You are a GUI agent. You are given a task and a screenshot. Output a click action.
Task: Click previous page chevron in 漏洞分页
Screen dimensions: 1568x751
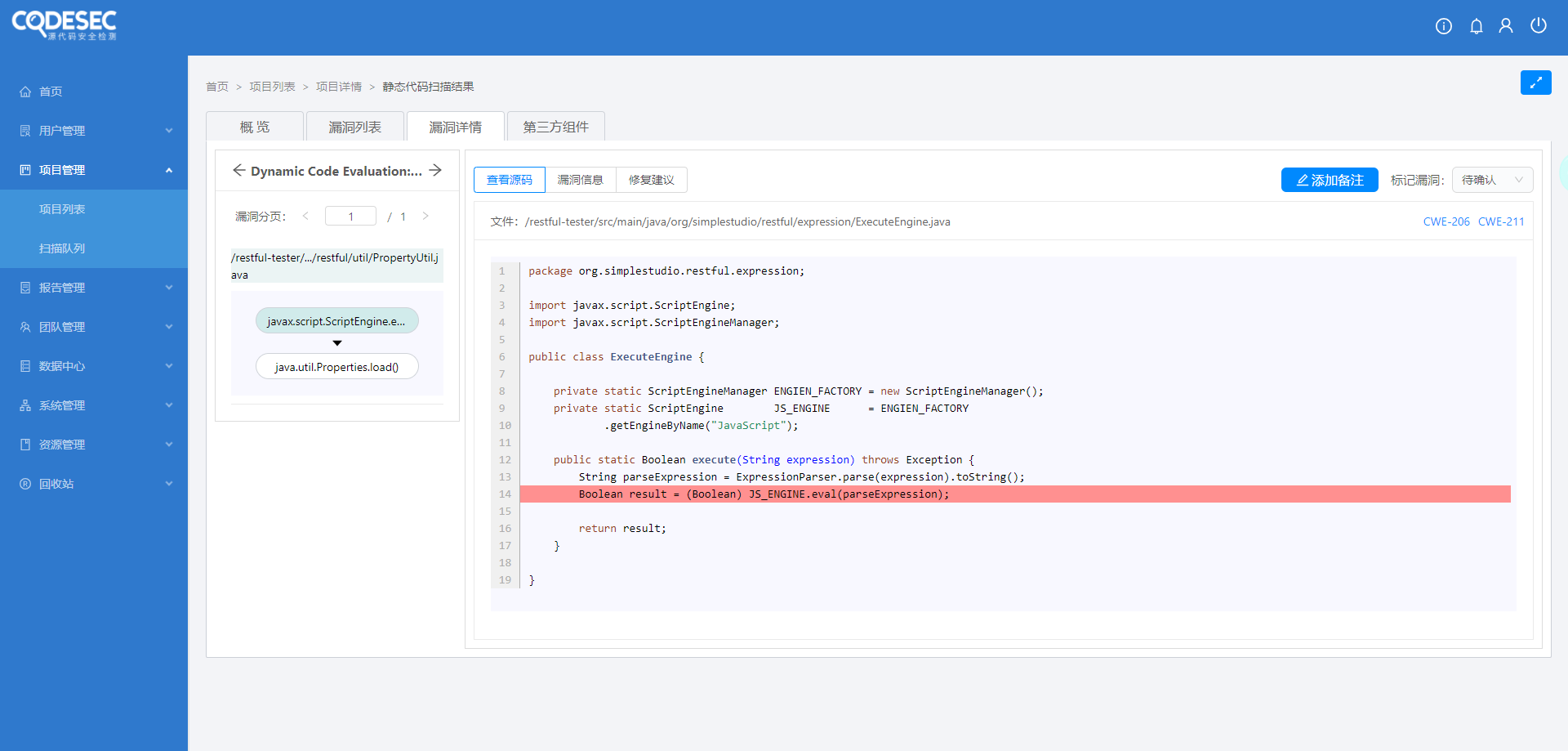[x=305, y=216]
